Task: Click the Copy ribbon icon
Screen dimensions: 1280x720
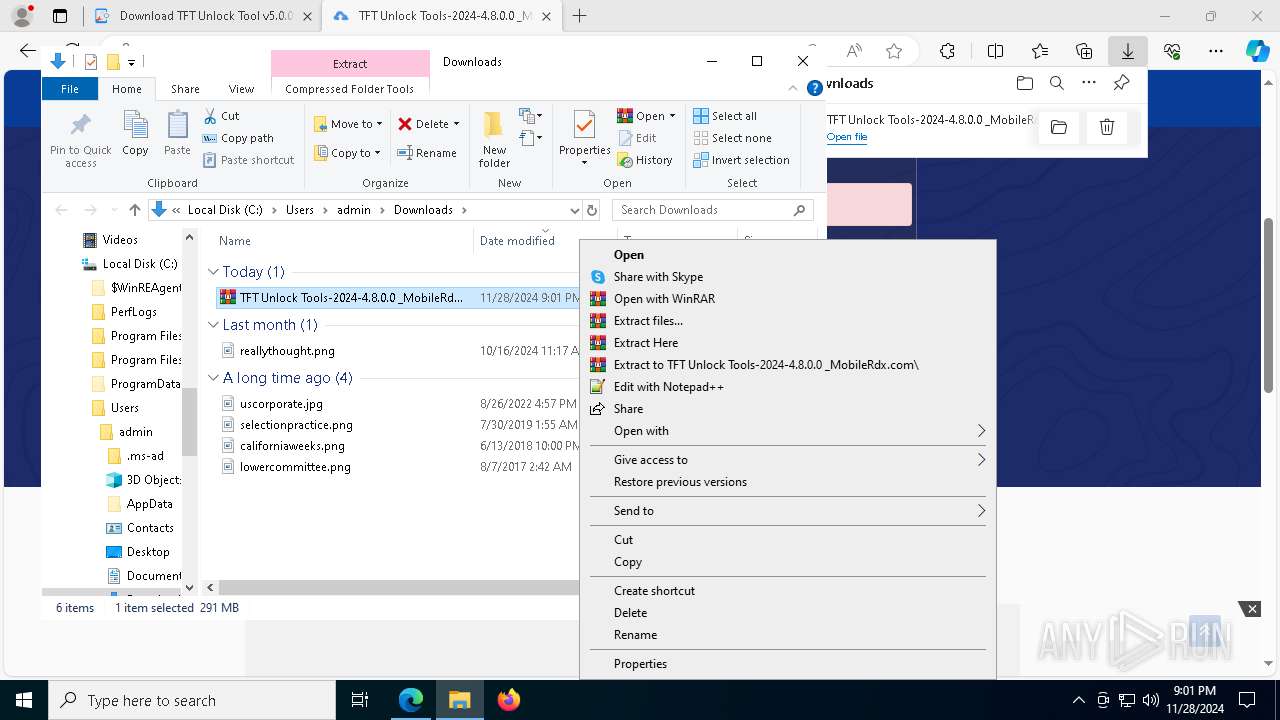Action: click(x=135, y=126)
